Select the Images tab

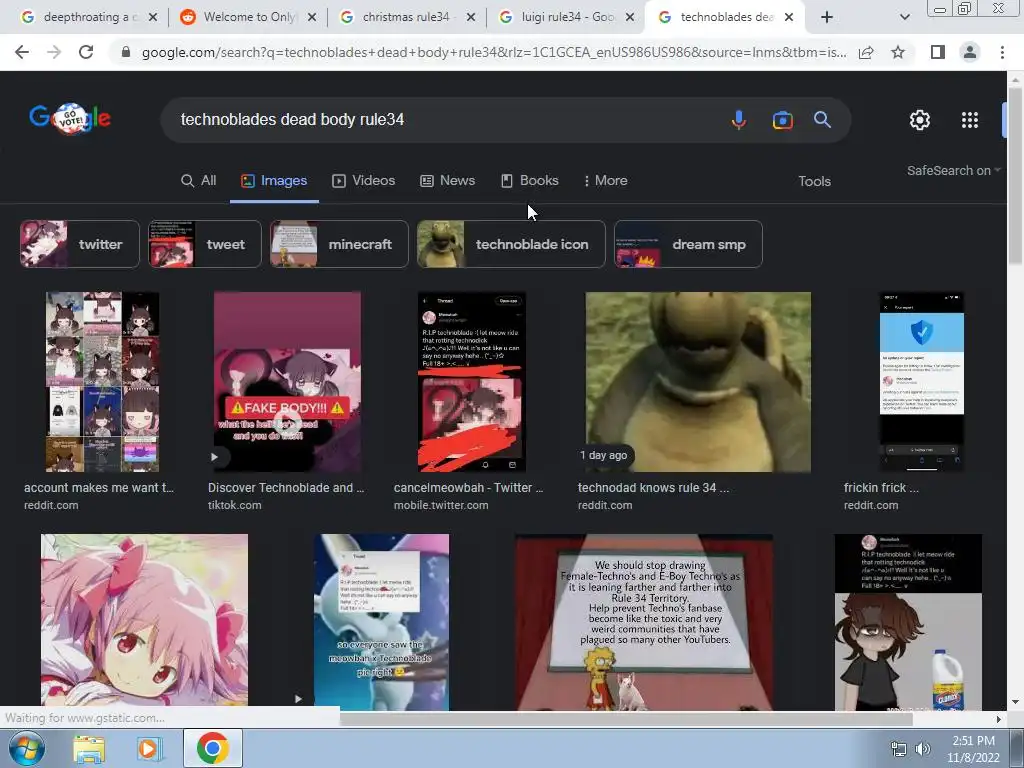(x=274, y=181)
